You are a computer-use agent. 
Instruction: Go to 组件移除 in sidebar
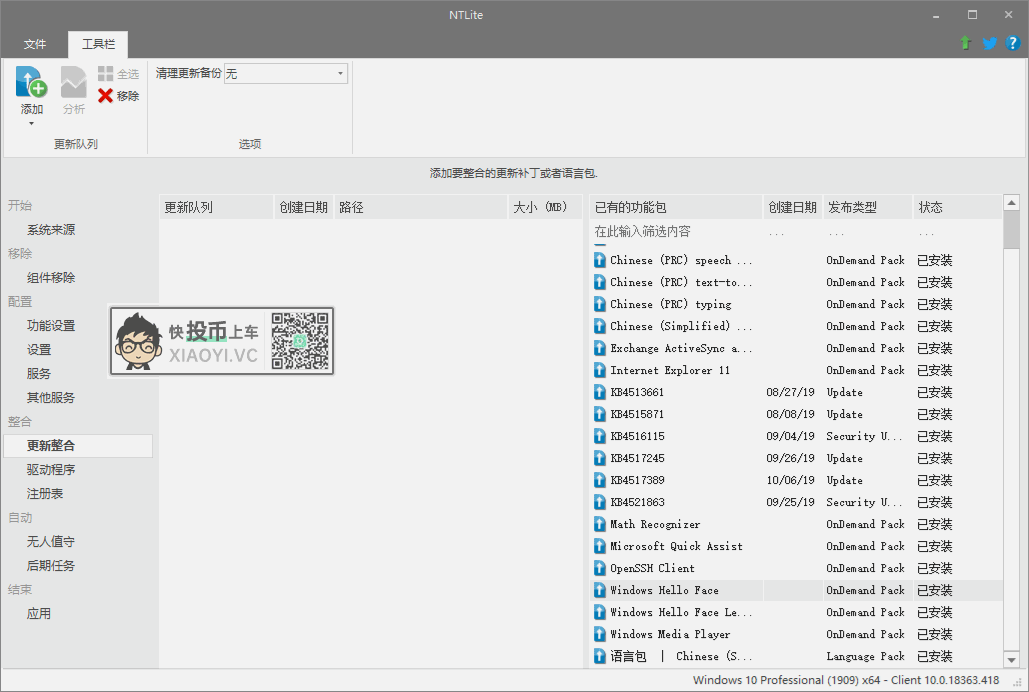tap(51, 278)
